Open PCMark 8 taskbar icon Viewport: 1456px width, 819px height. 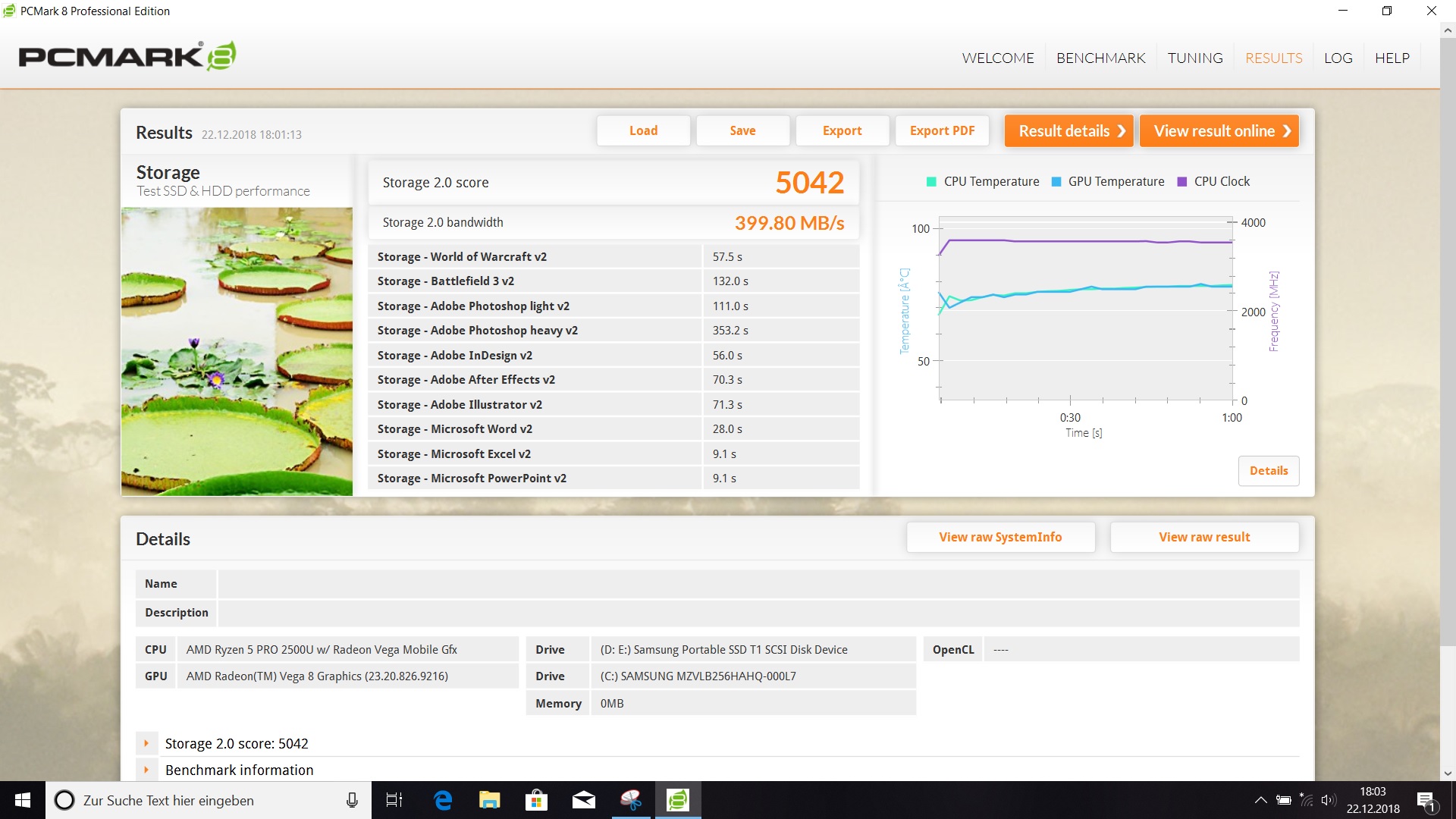coord(677,800)
